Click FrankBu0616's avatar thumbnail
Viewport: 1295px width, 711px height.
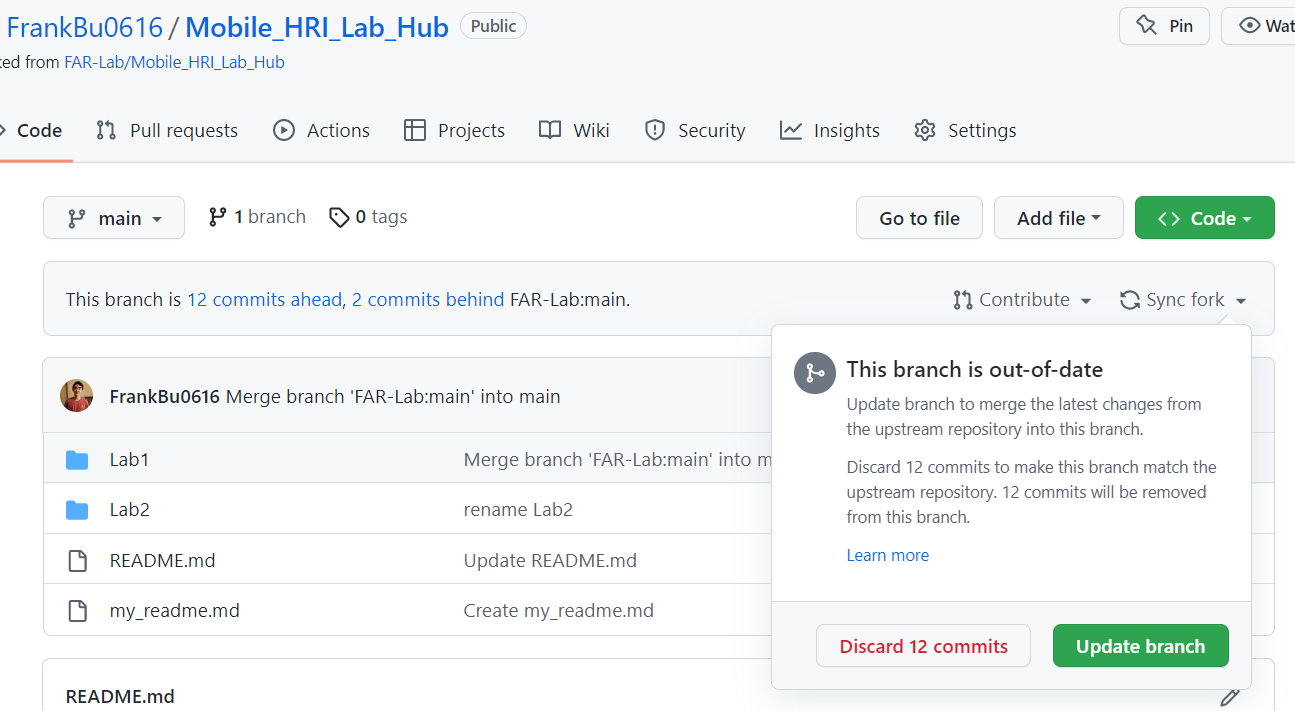pos(77,396)
